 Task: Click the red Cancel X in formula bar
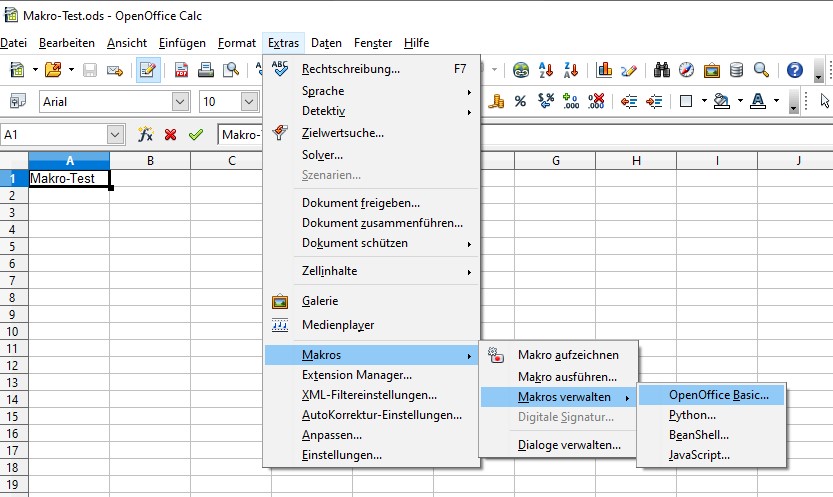(171, 134)
